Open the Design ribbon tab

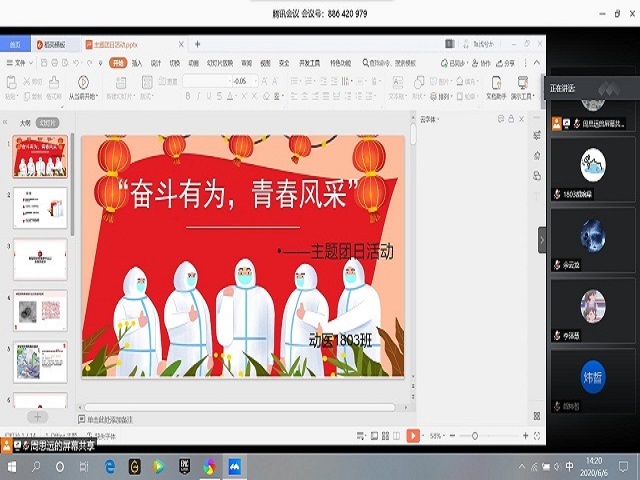click(156, 63)
